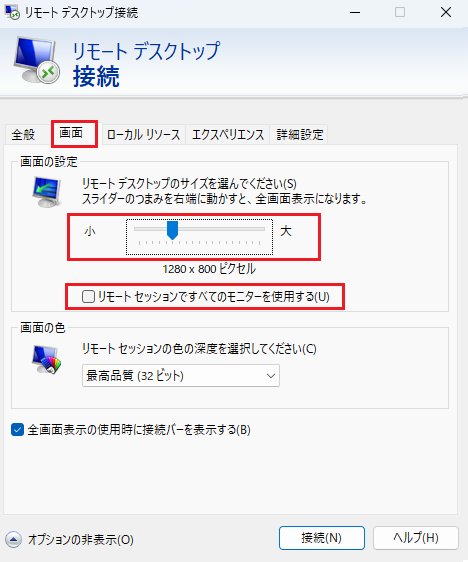Screen dimensions: 468x562
Task: Enable リモート セッションですべてのモニターを使用する checkbox
Action: pyautogui.click(x=88, y=297)
